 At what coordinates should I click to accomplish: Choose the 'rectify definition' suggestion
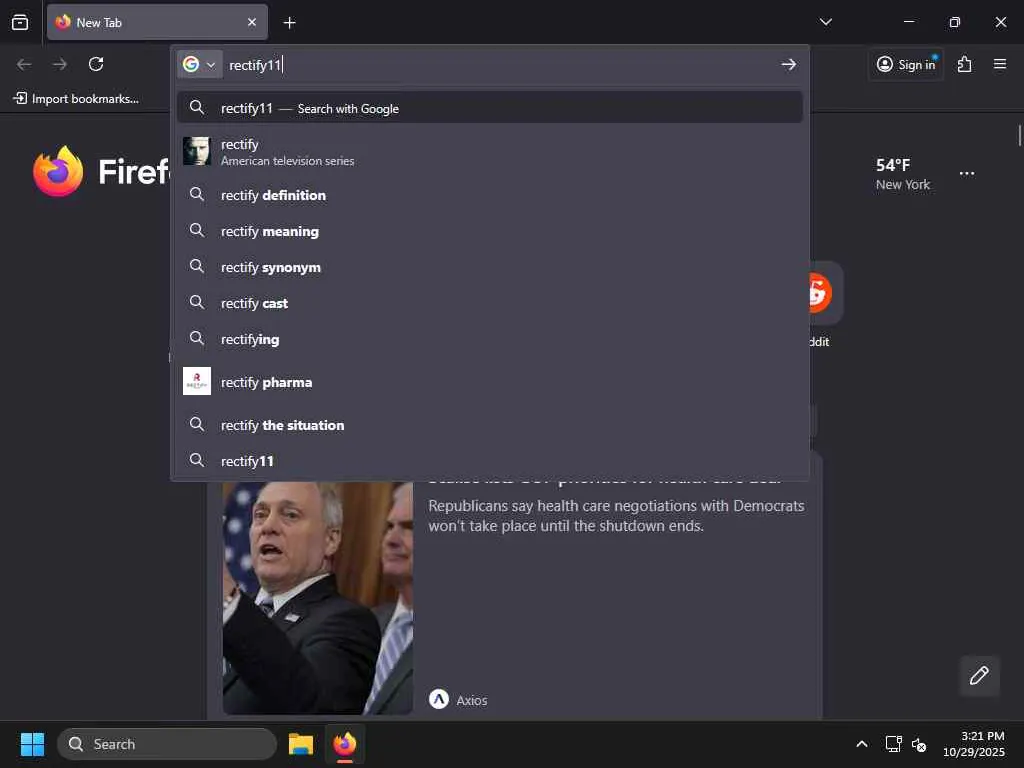490,195
